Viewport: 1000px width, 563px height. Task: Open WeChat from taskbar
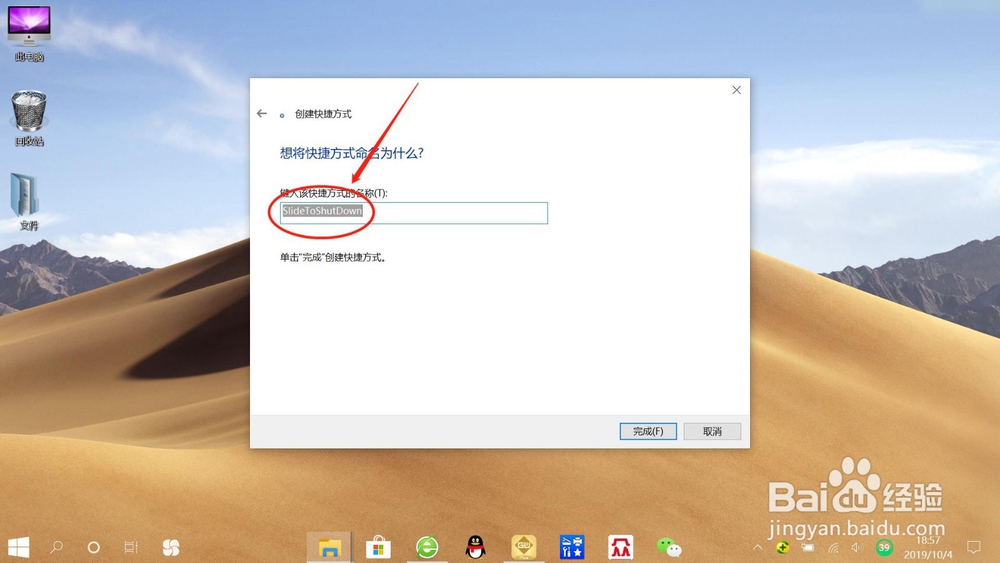click(669, 547)
